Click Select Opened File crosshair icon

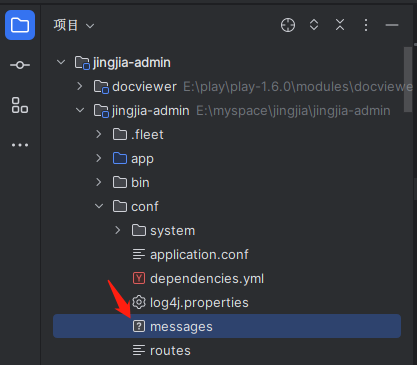click(x=288, y=25)
